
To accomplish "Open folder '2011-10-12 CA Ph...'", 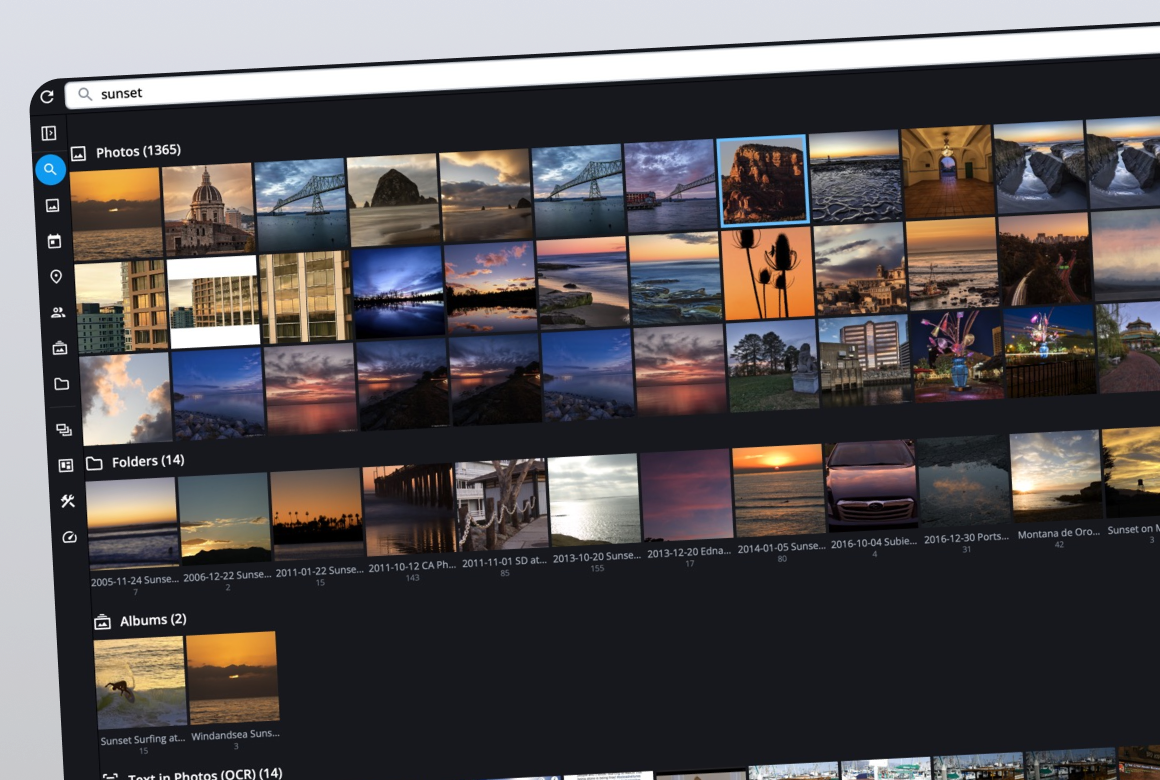I will coord(411,523).
